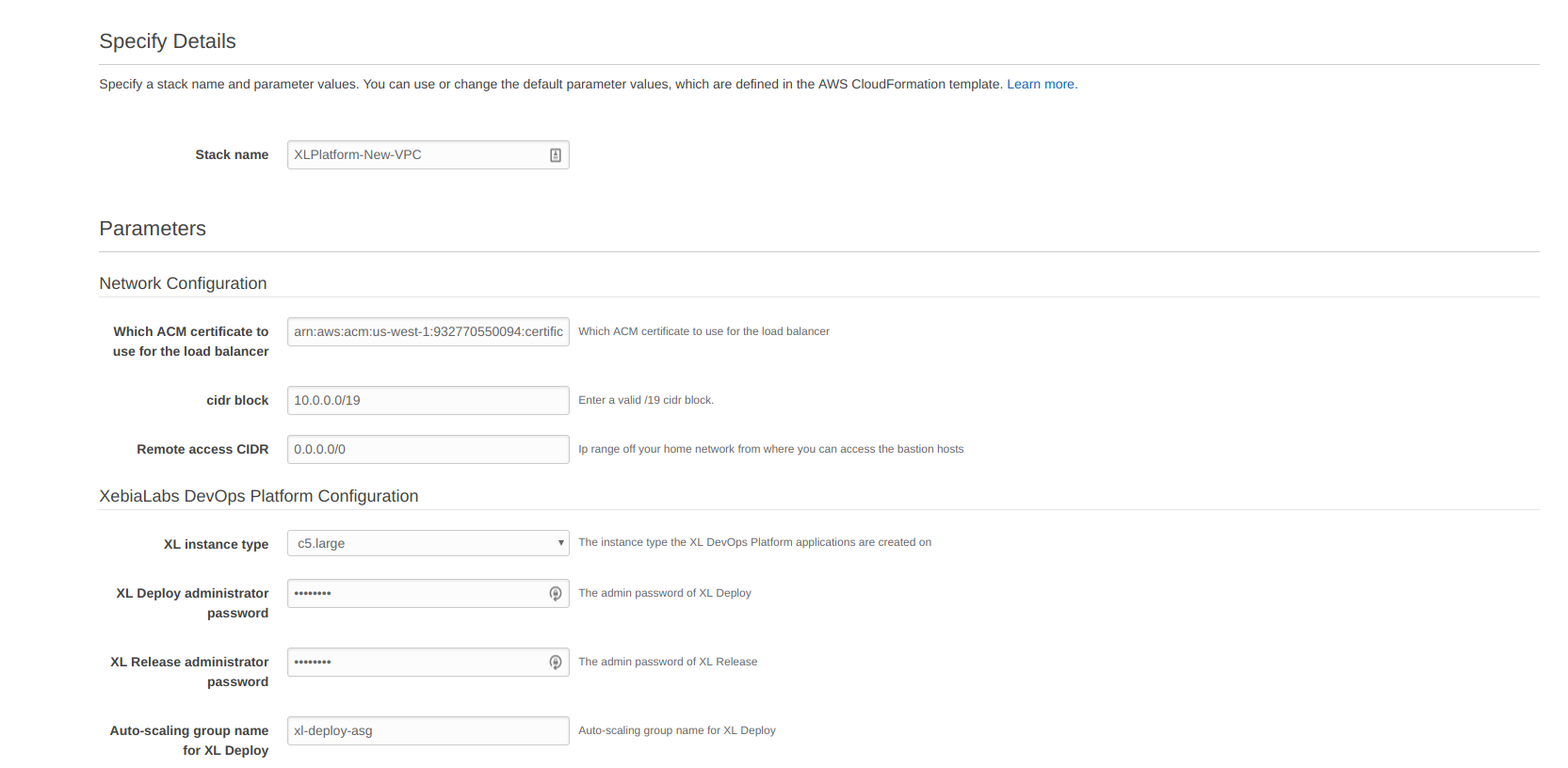Click key icon in XL Deploy password field
Screen dimensions: 1568x768
556,593
